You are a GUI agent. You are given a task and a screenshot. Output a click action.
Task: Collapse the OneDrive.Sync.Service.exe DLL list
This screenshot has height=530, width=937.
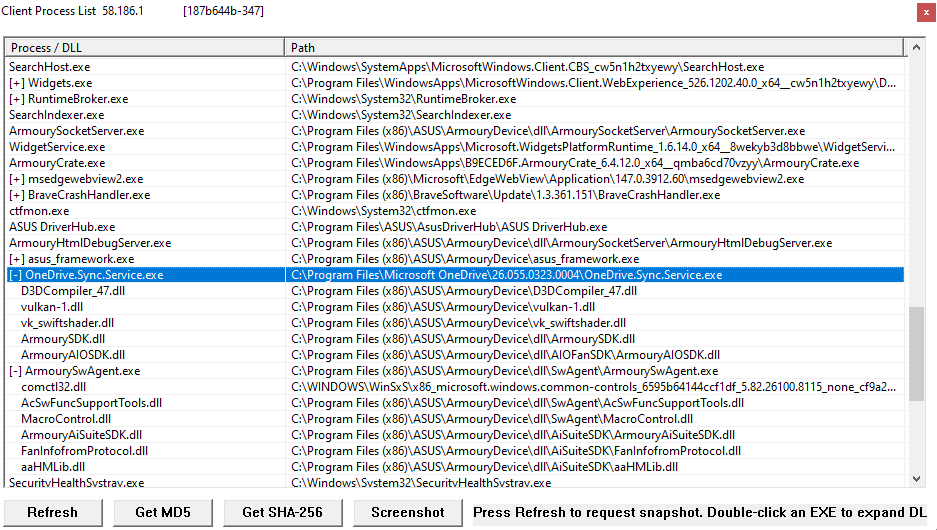coord(16,275)
